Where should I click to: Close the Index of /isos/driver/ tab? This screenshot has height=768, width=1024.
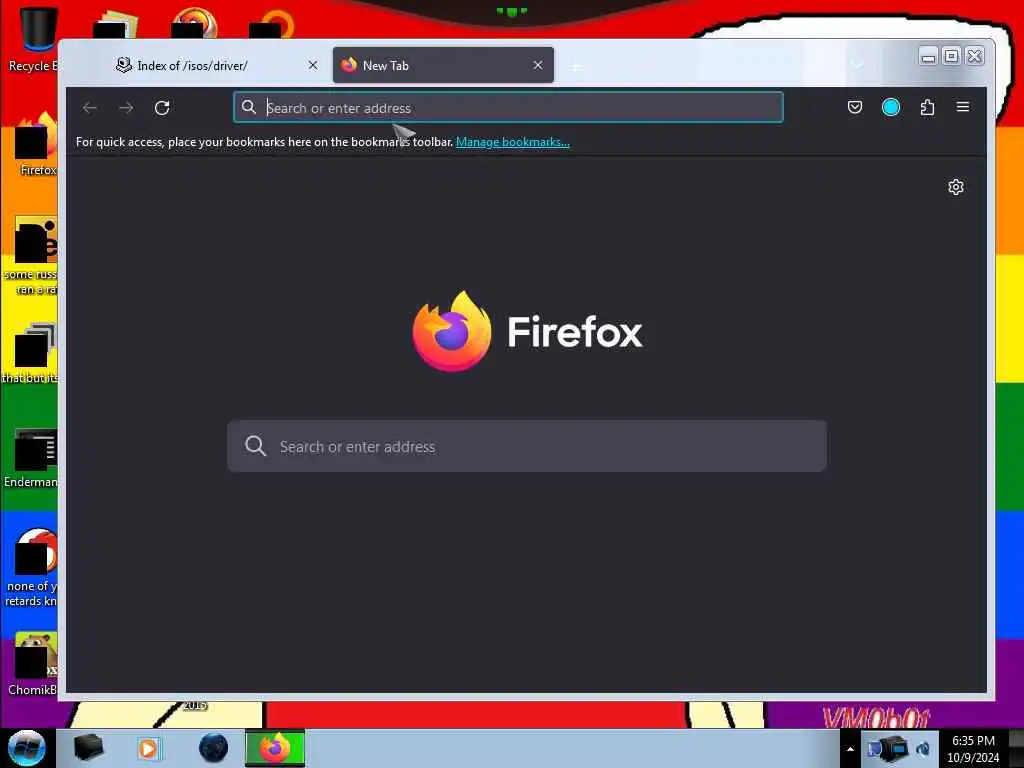point(313,65)
